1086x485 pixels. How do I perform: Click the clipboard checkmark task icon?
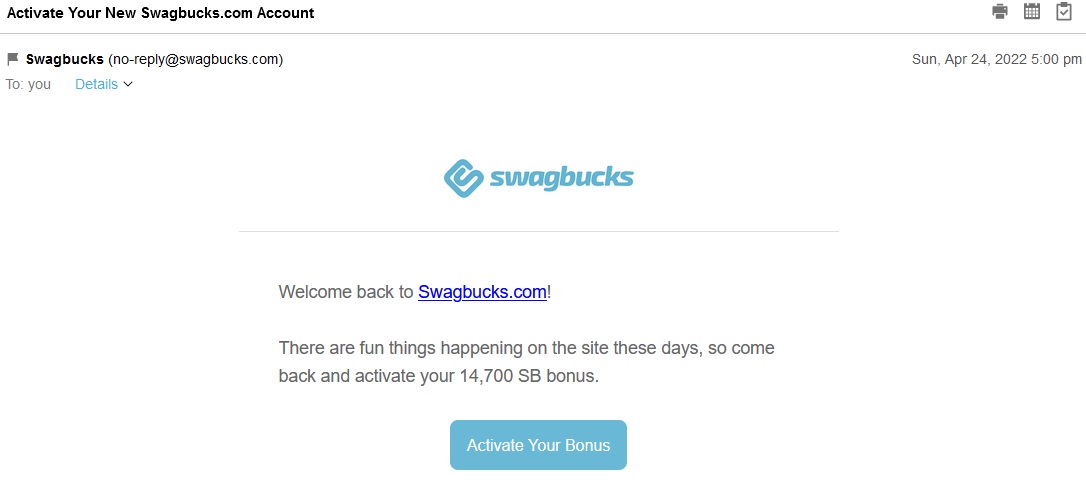(x=1064, y=11)
